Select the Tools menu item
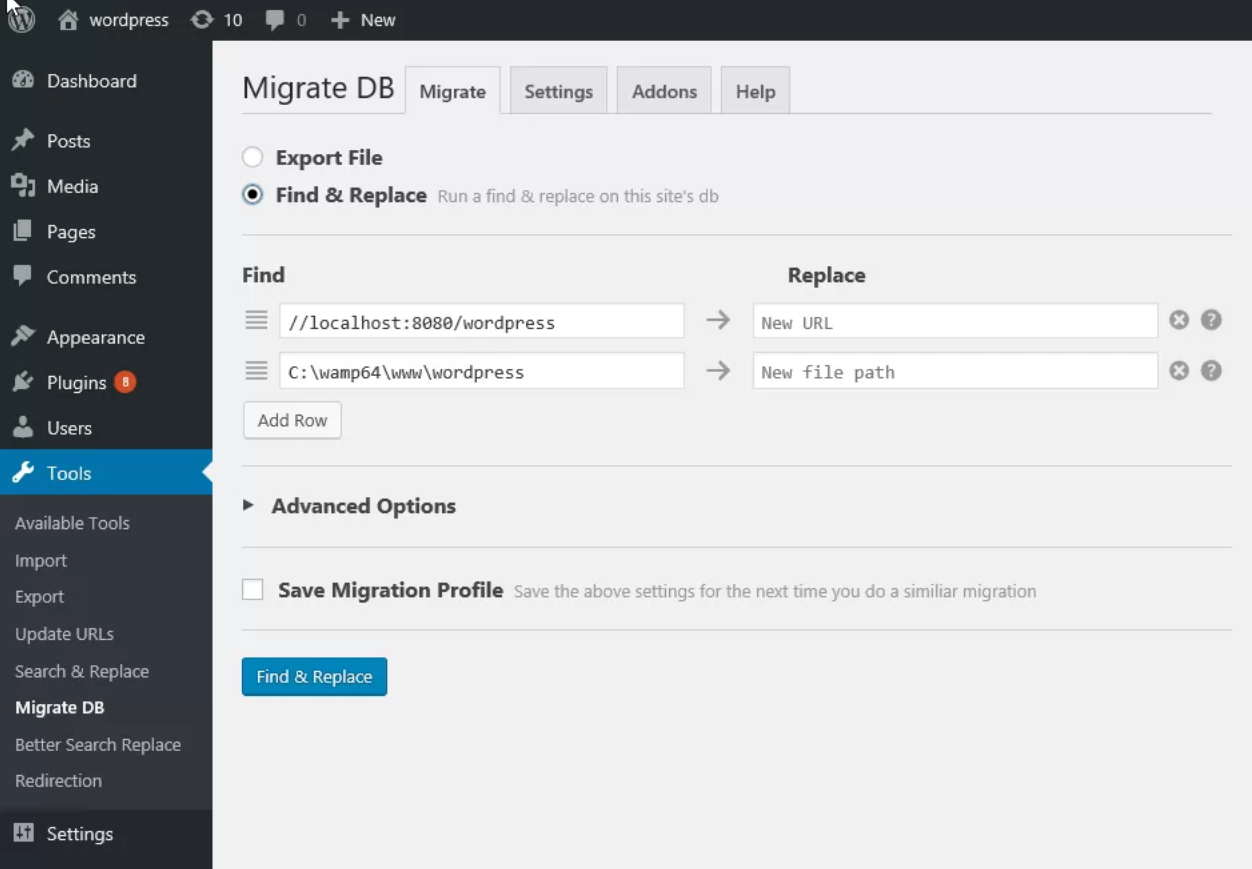Viewport: 1252px width, 869px height. 106,473
